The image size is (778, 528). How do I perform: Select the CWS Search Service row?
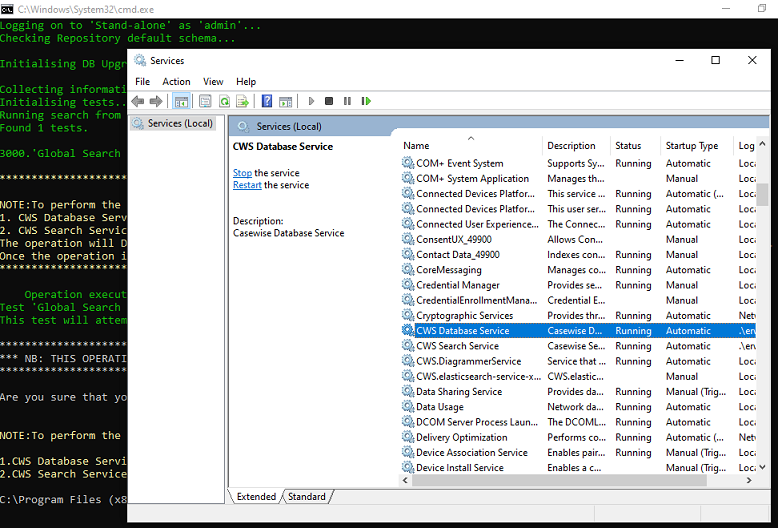tap(457, 346)
